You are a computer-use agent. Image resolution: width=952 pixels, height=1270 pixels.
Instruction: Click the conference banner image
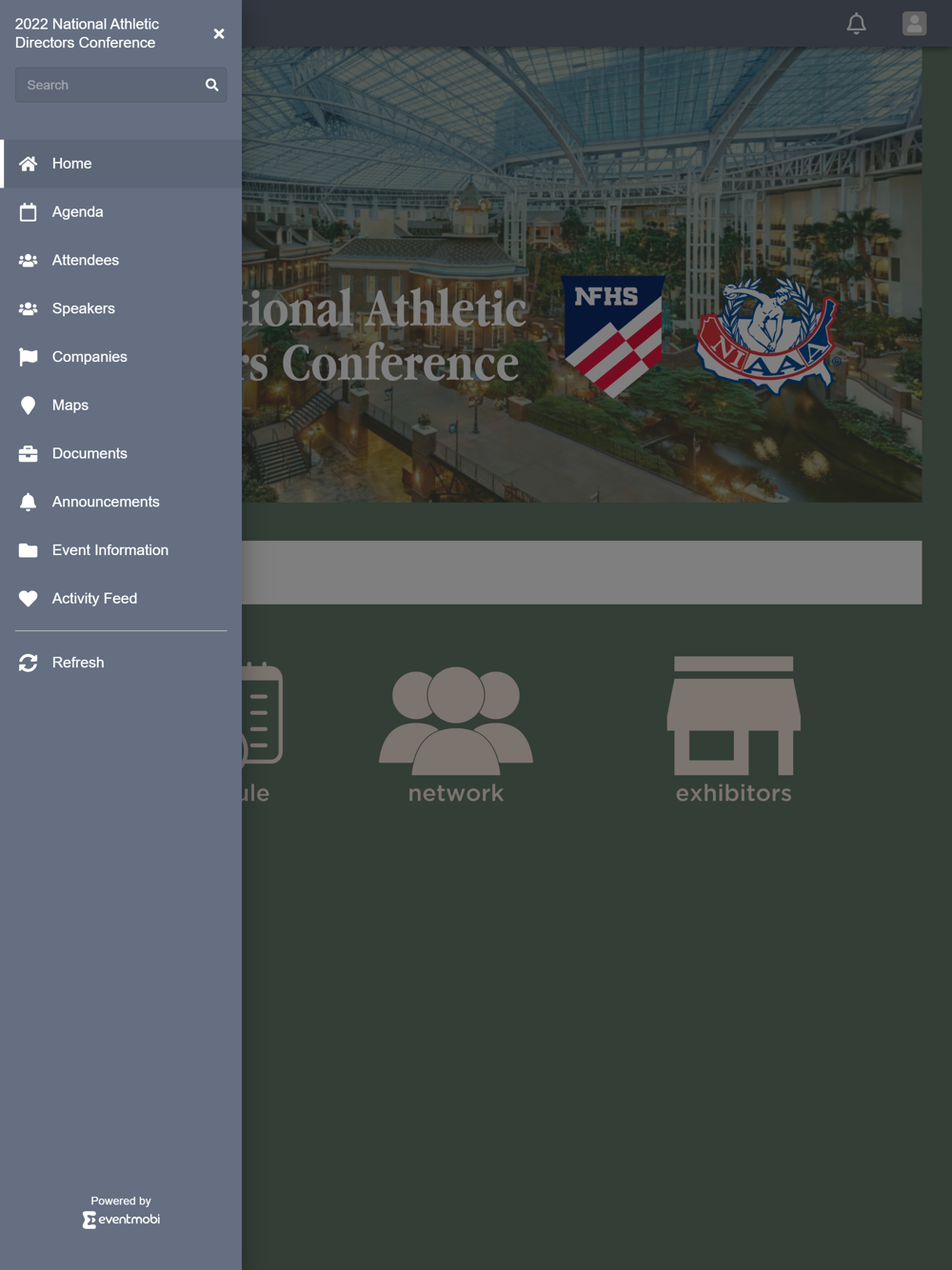[x=582, y=275]
